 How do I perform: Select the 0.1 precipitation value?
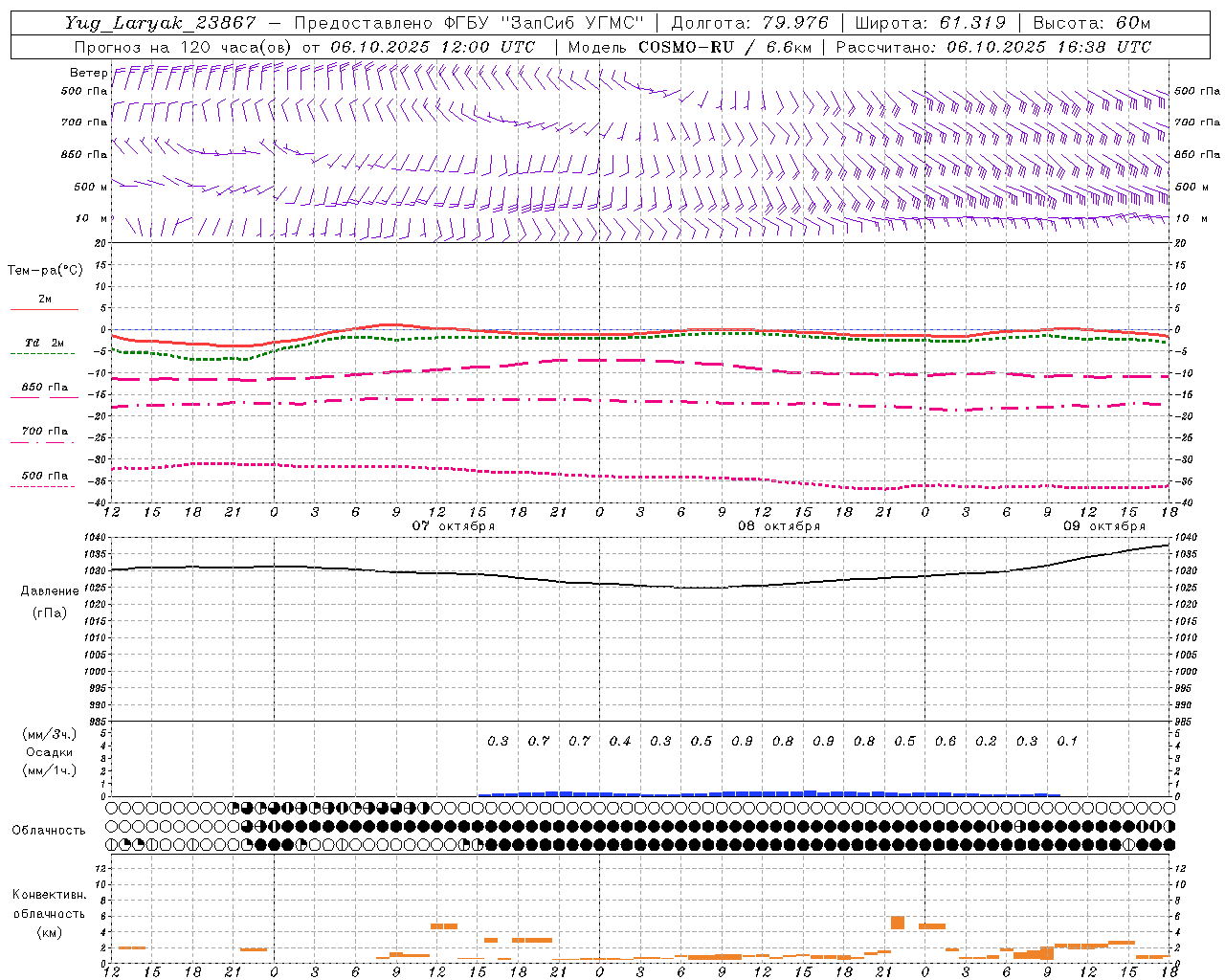(1067, 741)
